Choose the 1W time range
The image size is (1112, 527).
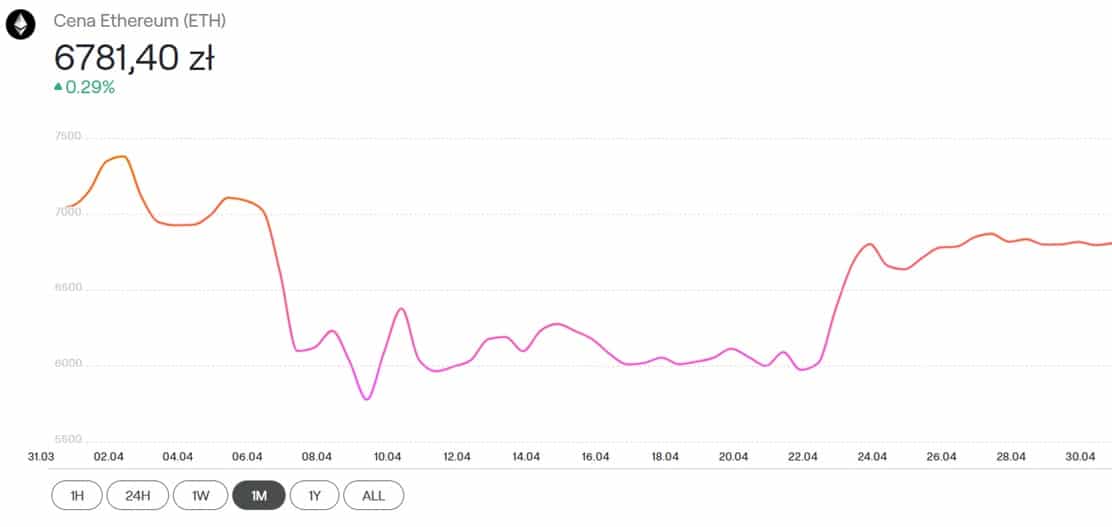click(x=199, y=495)
